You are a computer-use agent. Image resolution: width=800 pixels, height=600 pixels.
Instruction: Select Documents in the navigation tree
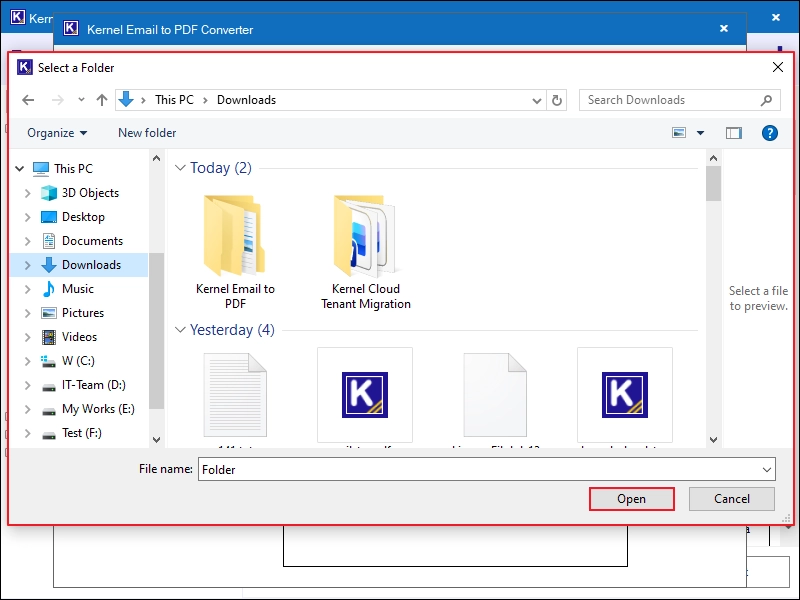pos(92,241)
